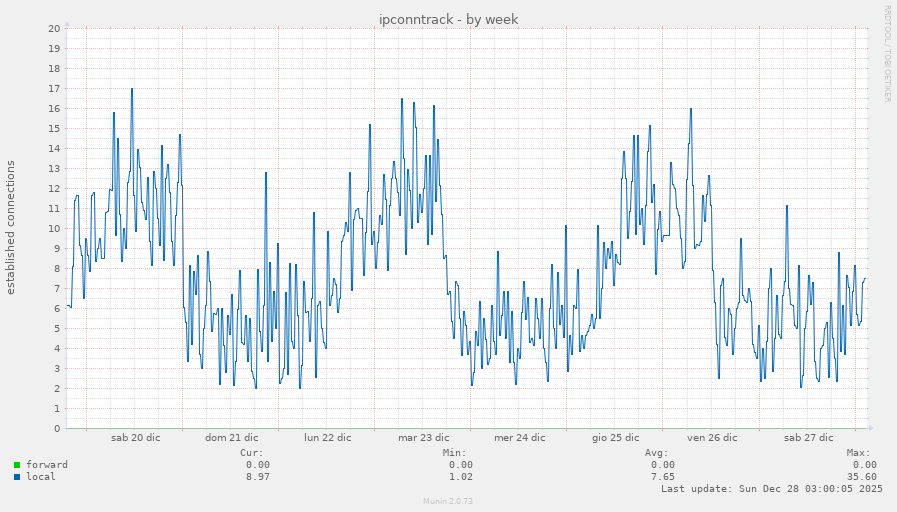Image resolution: width=897 pixels, height=512 pixels.
Task: Click the 'dom 21 dic' date label
Action: point(231,438)
